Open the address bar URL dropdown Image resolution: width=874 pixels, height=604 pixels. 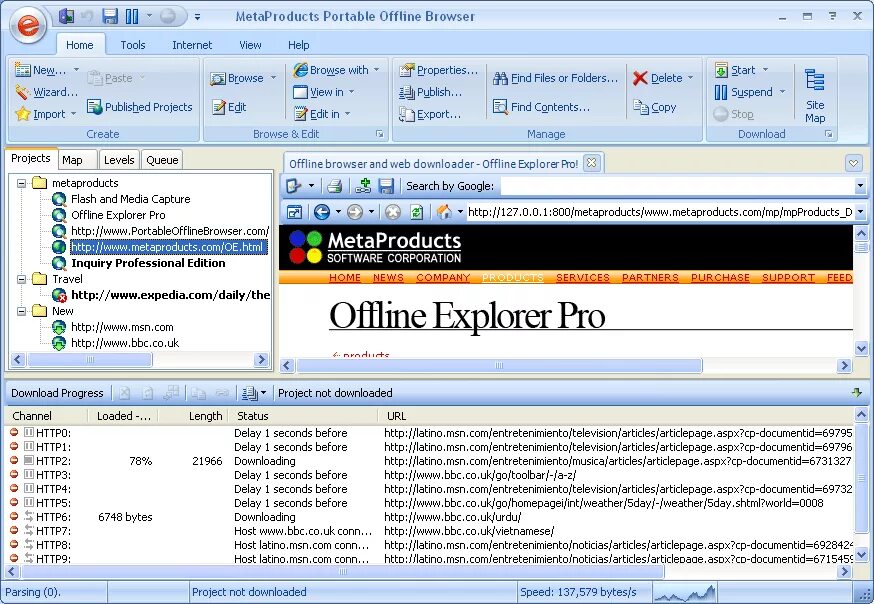860,212
